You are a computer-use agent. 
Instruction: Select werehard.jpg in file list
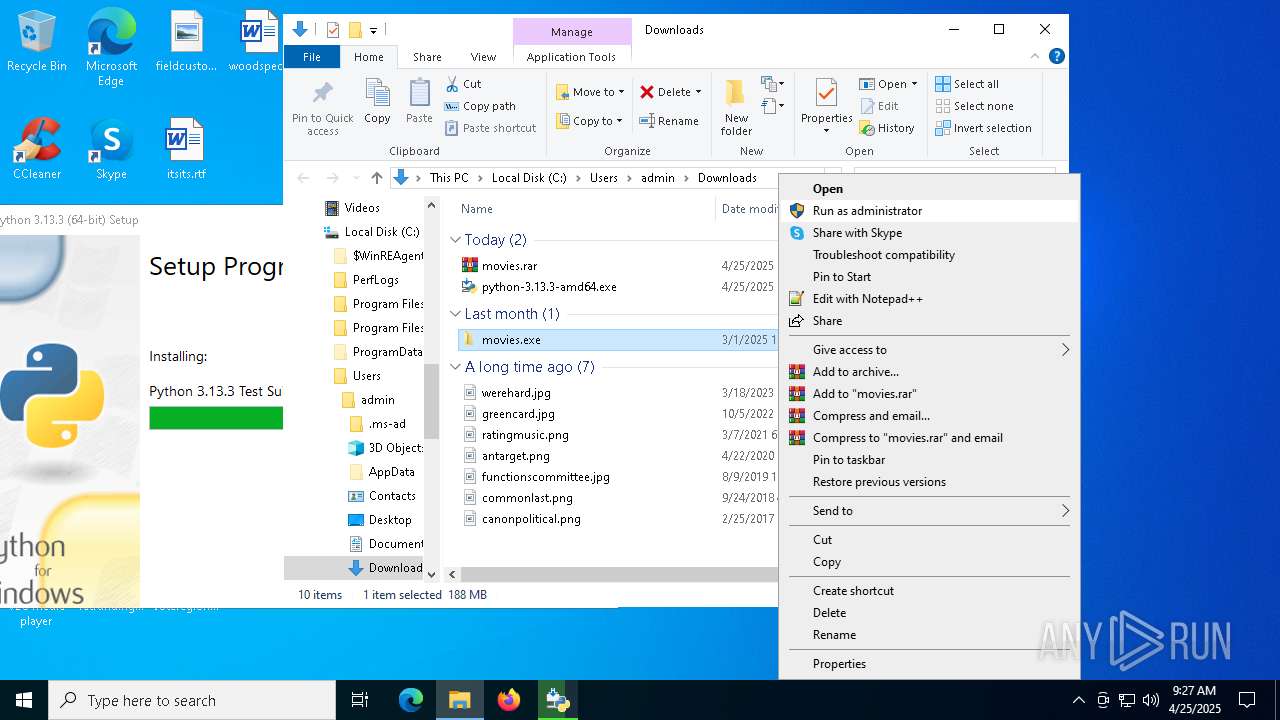(x=516, y=393)
